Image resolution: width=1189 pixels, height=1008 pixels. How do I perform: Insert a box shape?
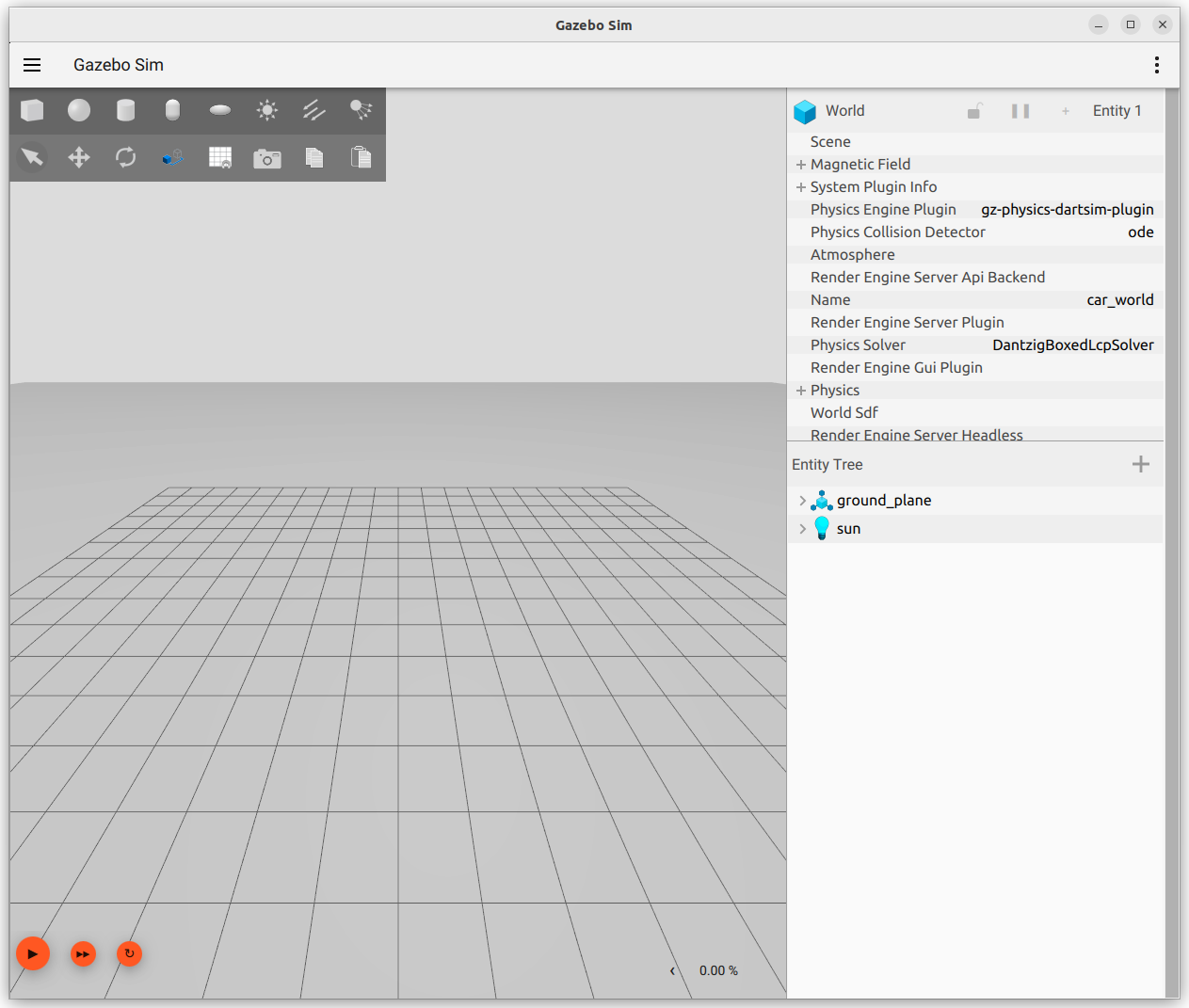click(x=32, y=110)
